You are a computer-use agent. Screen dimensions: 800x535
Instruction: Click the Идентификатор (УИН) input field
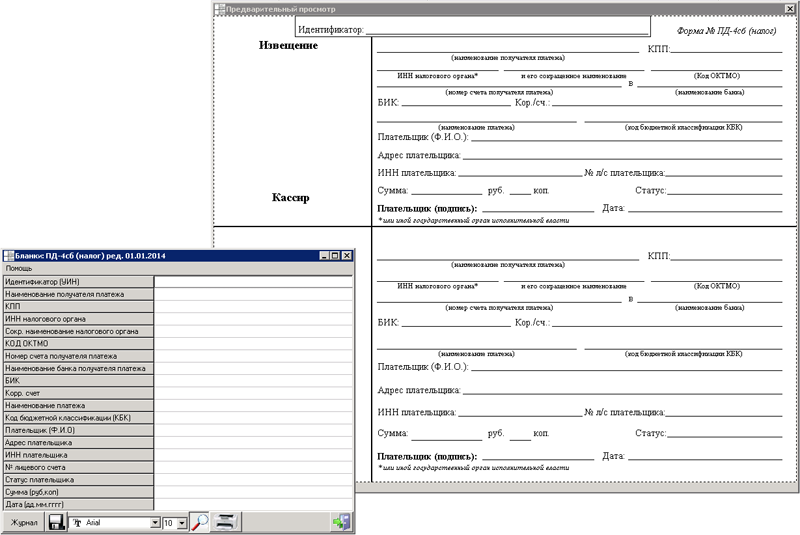click(x=253, y=282)
